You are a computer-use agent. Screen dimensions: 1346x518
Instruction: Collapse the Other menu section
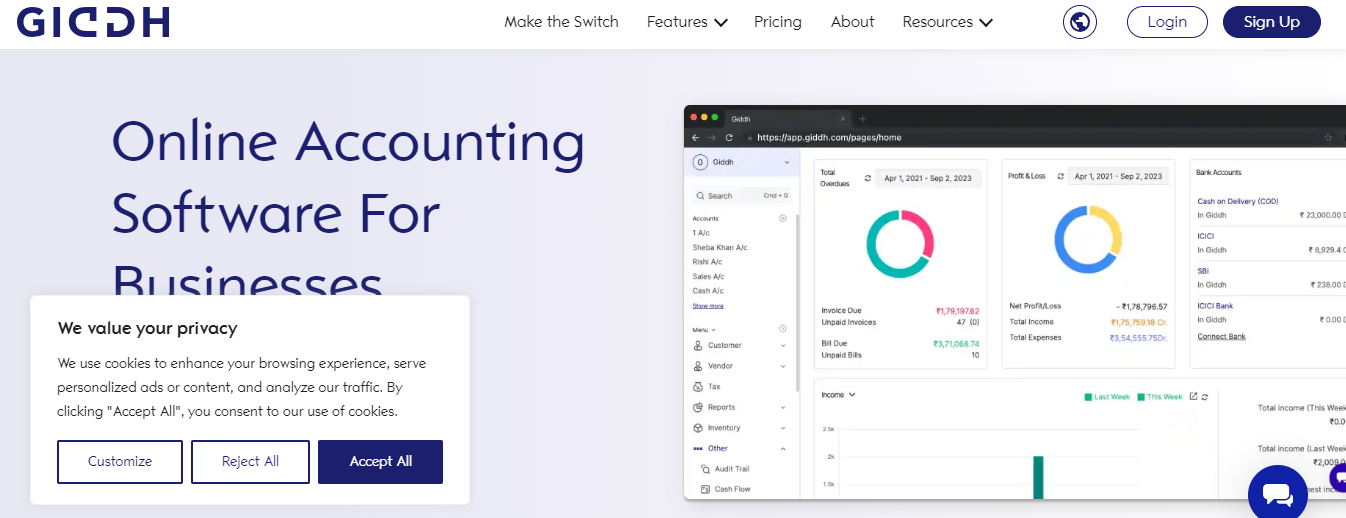tap(783, 448)
